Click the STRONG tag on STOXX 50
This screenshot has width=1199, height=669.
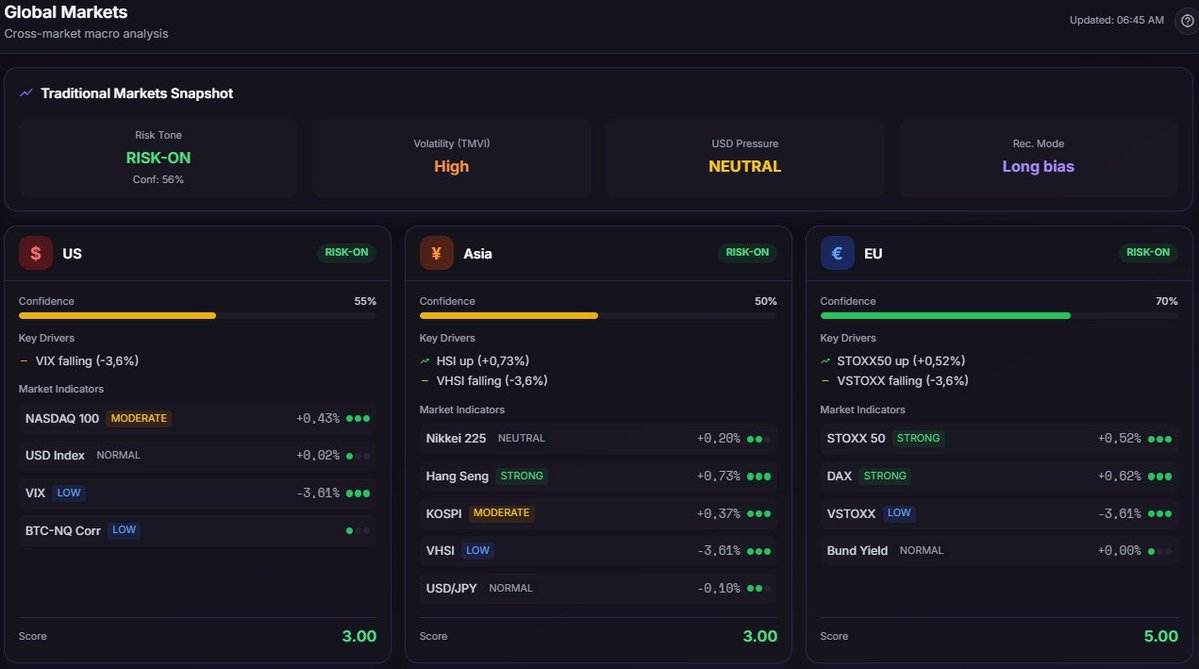(918, 438)
